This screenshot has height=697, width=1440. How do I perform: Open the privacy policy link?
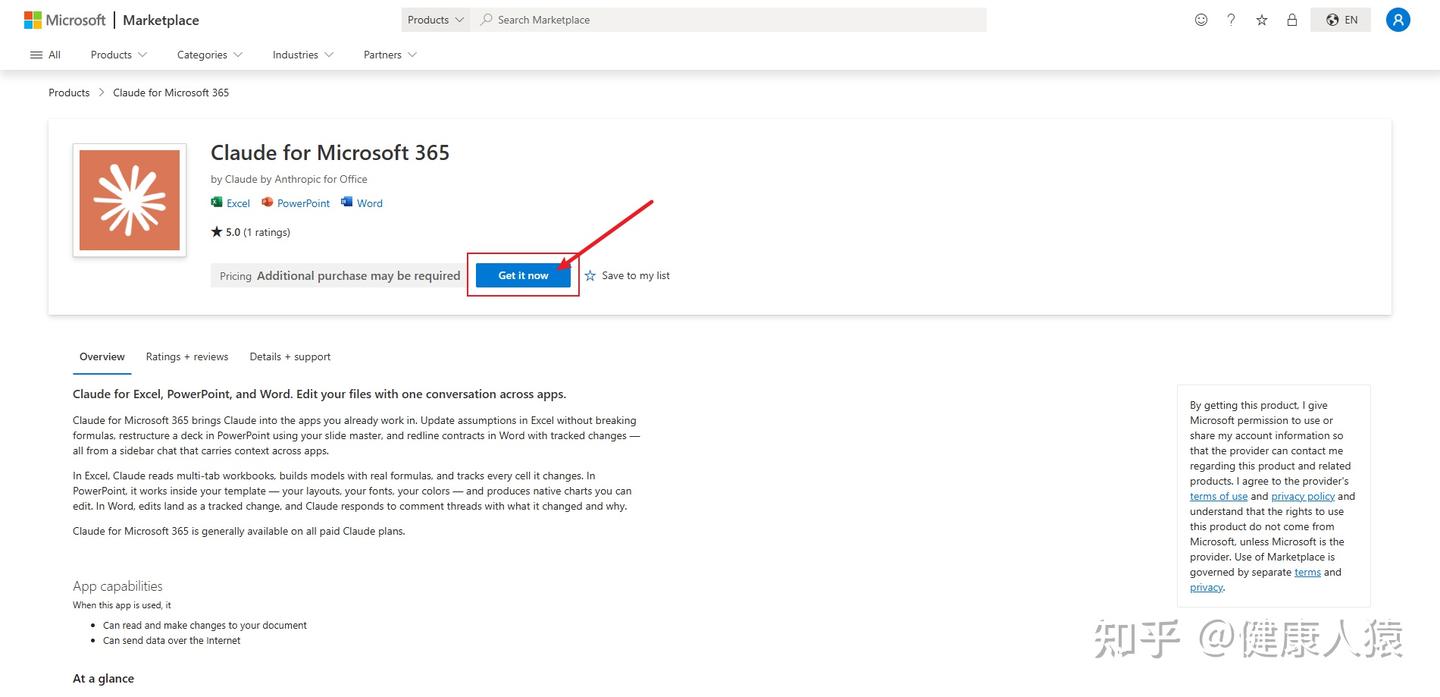click(1303, 496)
